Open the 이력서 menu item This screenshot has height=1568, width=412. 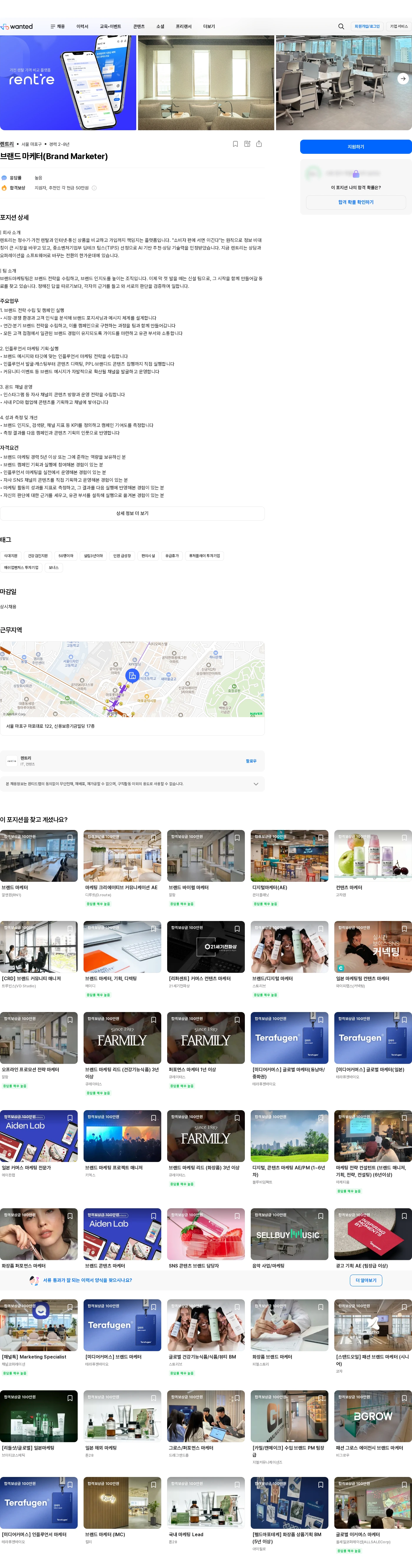(83, 26)
